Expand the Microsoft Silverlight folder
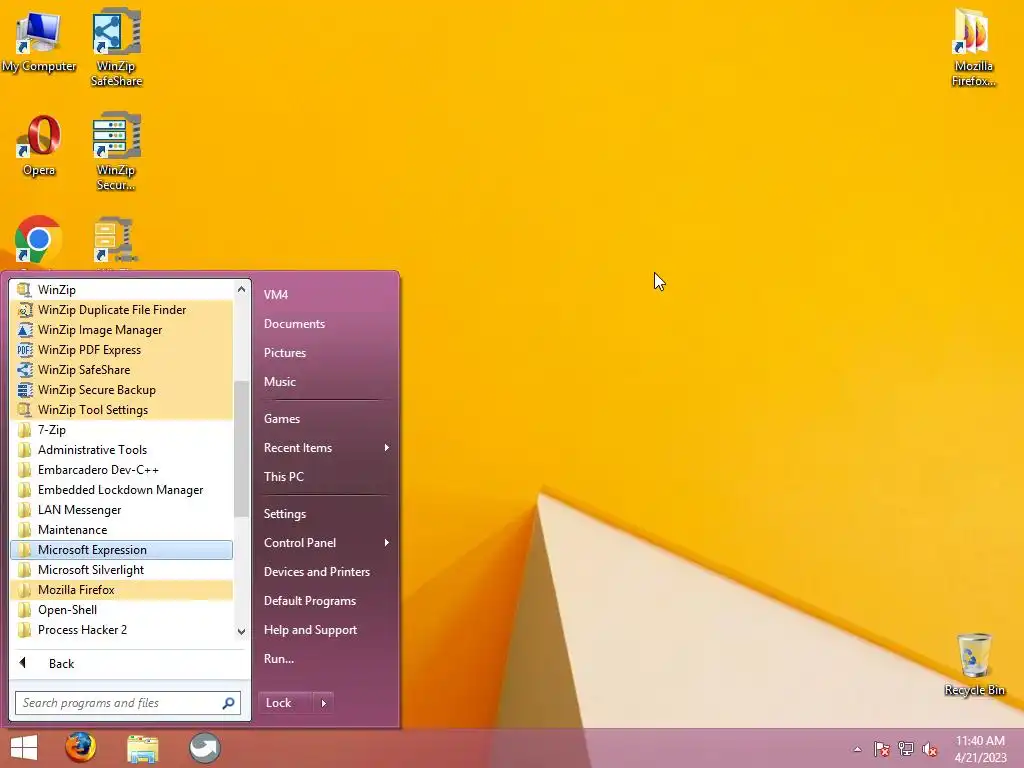 [121, 570]
